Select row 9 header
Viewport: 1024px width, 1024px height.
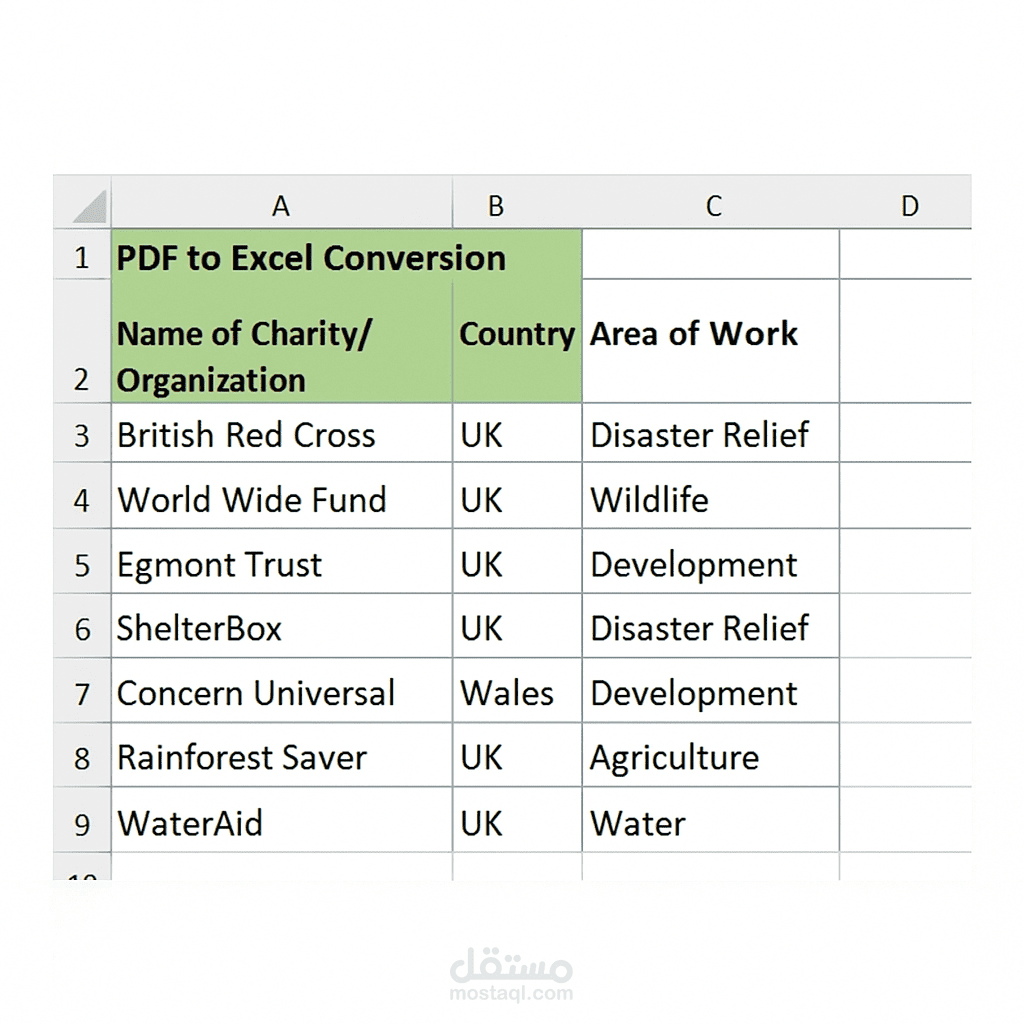(82, 823)
